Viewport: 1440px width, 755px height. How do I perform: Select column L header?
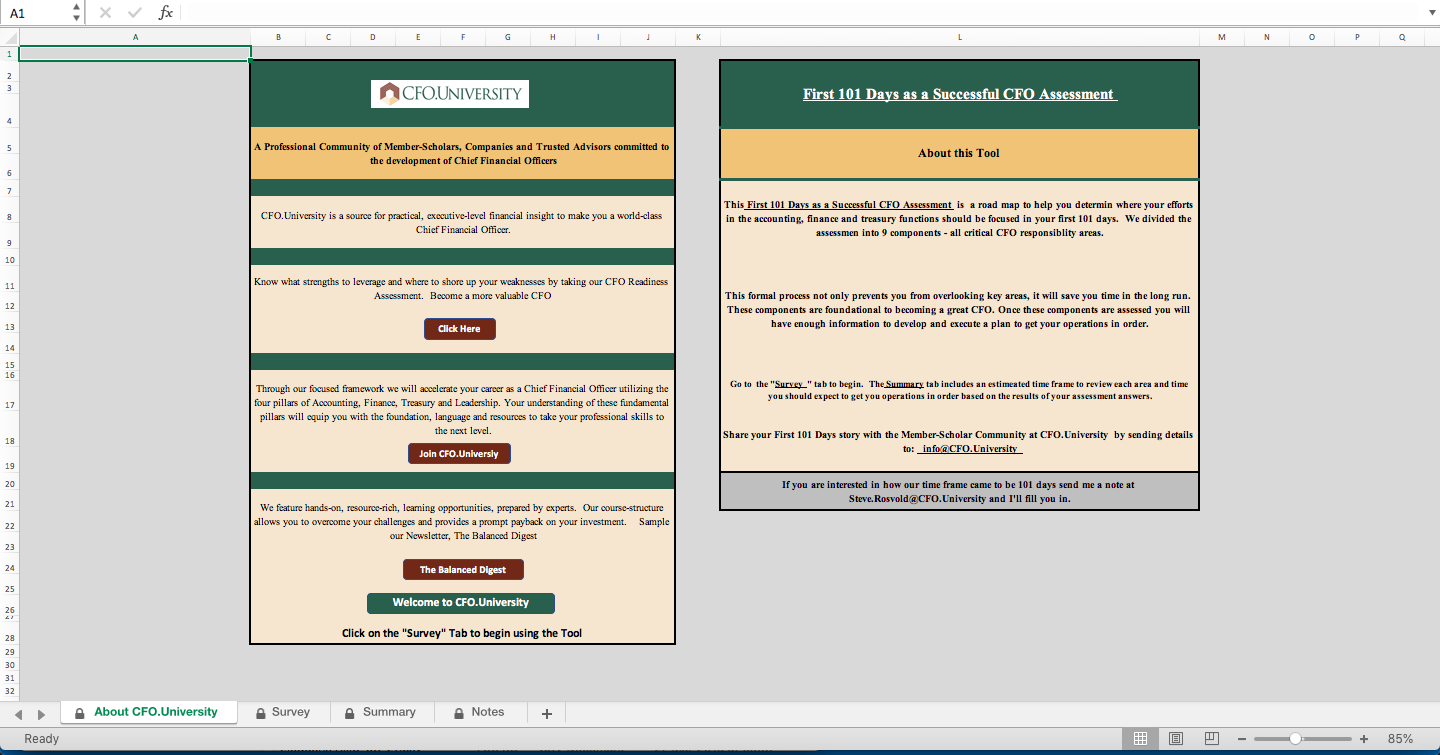959,37
